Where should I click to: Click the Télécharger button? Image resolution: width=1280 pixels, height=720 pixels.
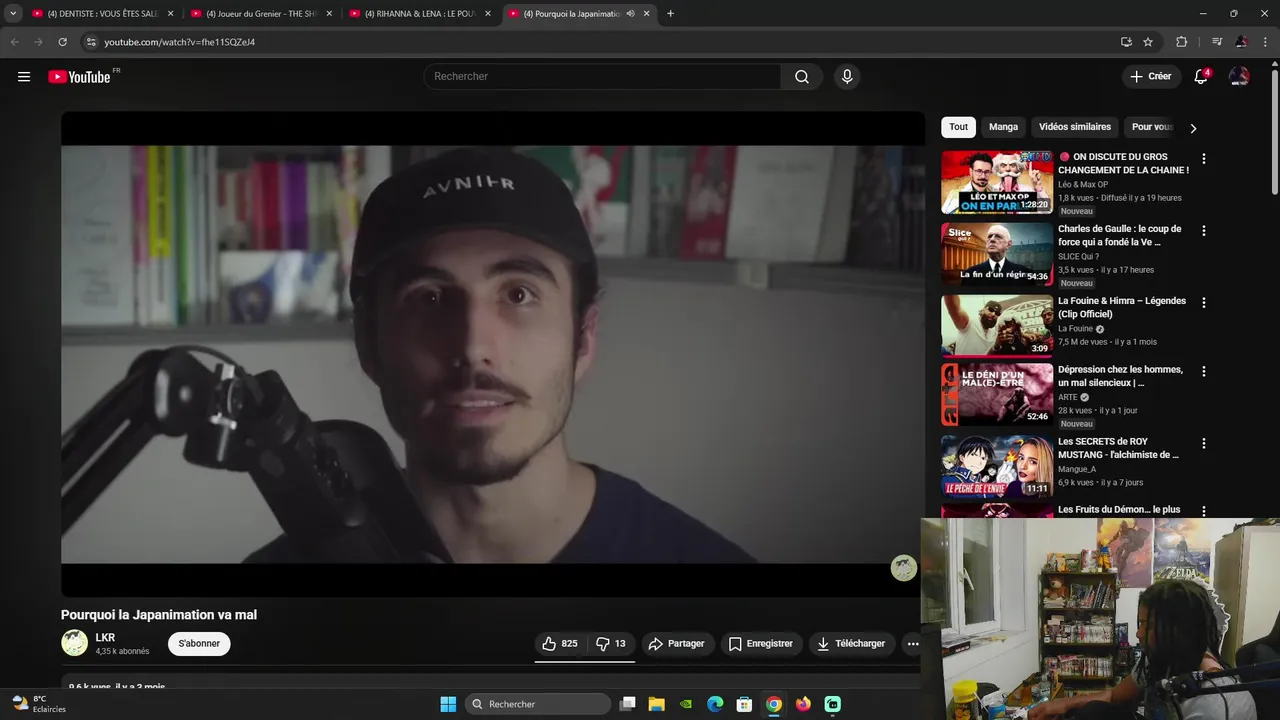pyautogui.click(x=851, y=644)
